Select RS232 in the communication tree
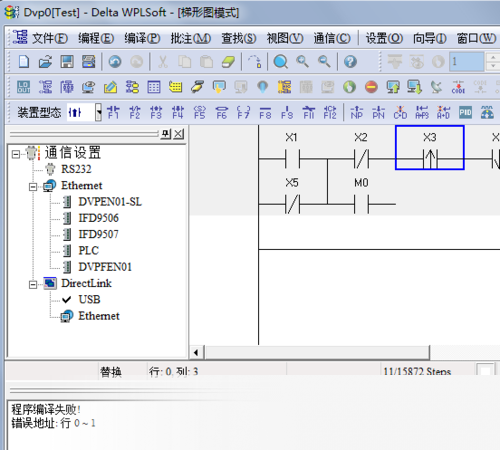Image resolution: width=500 pixels, height=450 pixels. coord(76,169)
